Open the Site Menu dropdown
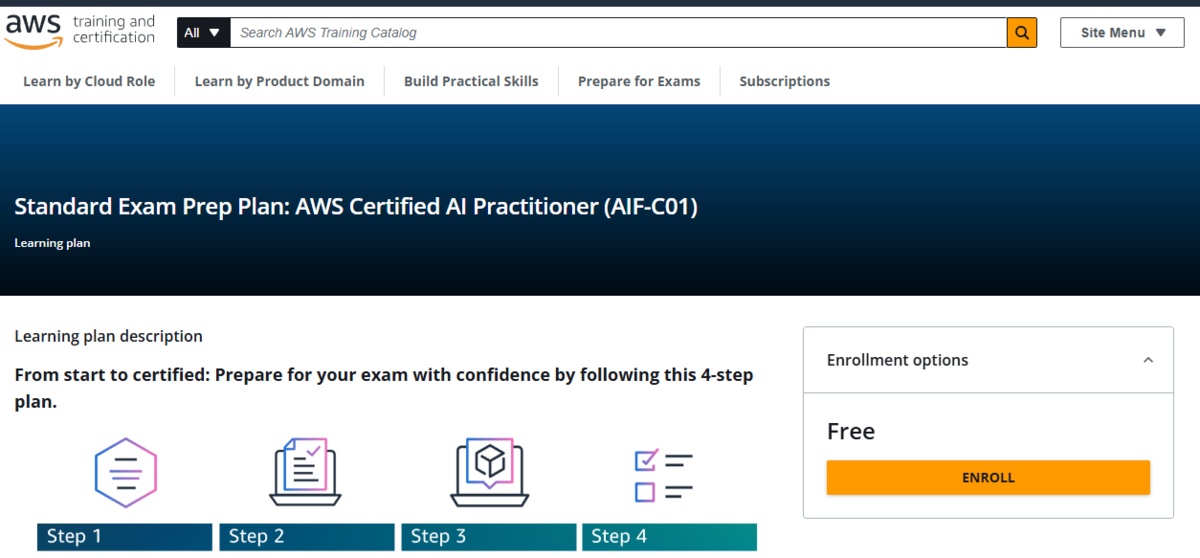 [x=1124, y=33]
